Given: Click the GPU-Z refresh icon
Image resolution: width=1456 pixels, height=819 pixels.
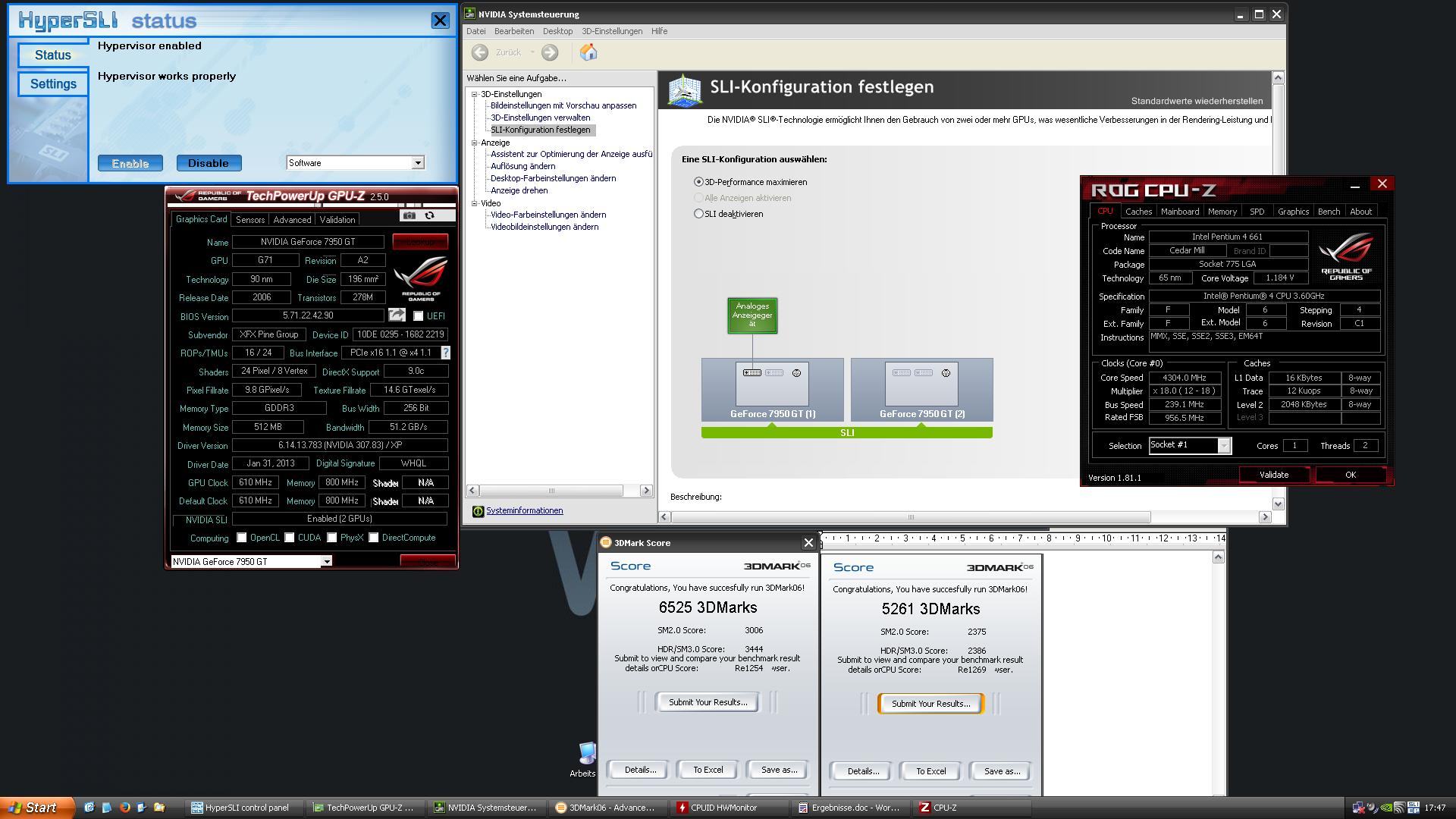Looking at the screenshot, I should click(x=429, y=216).
